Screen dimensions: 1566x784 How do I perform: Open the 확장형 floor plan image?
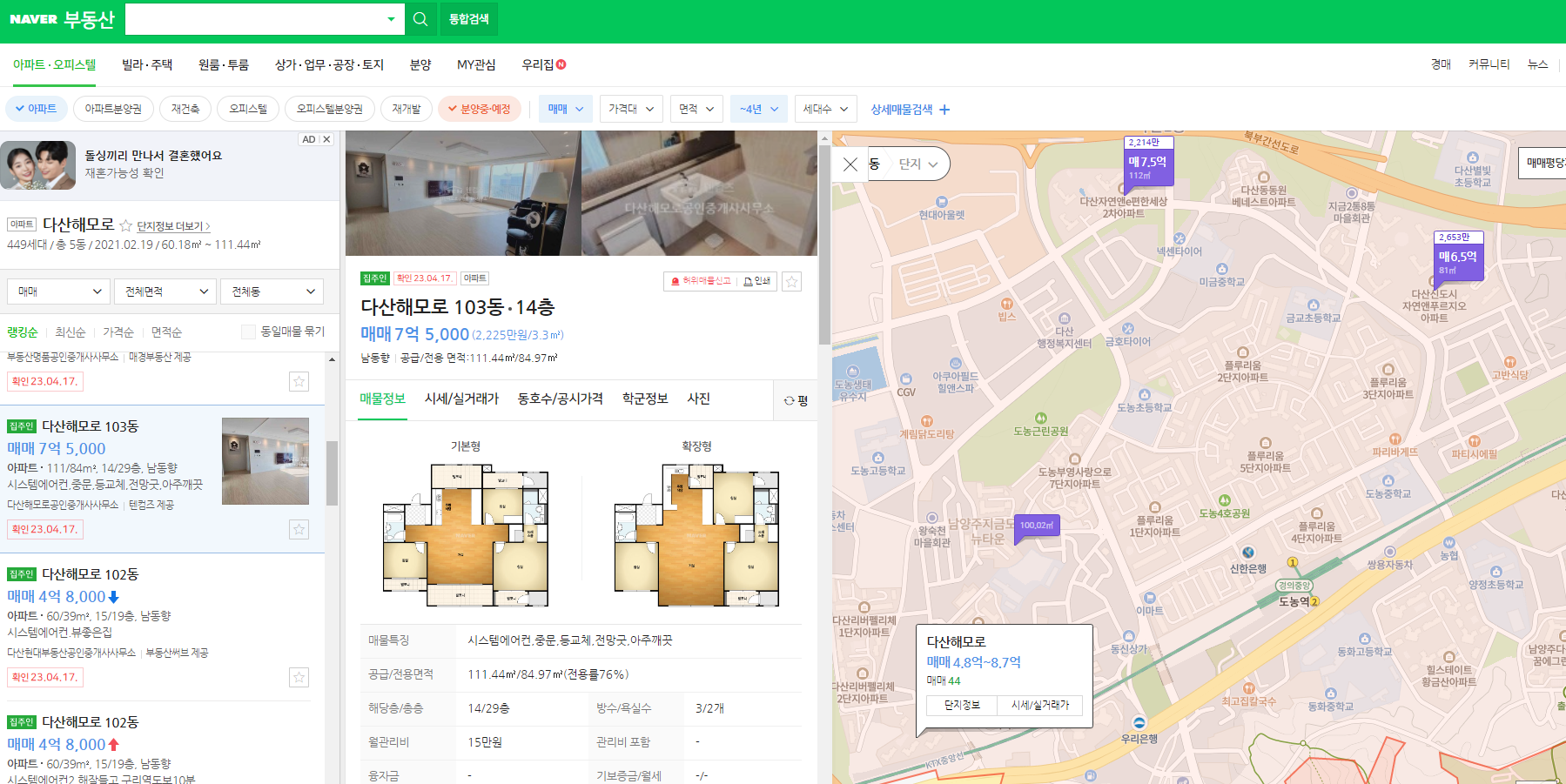point(696,534)
